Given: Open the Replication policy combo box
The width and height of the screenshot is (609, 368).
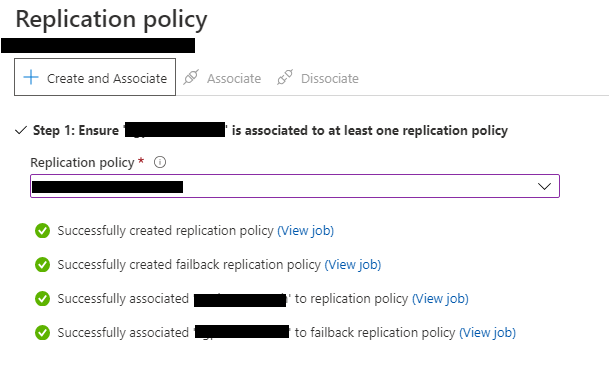Looking at the screenshot, I should [295, 186].
